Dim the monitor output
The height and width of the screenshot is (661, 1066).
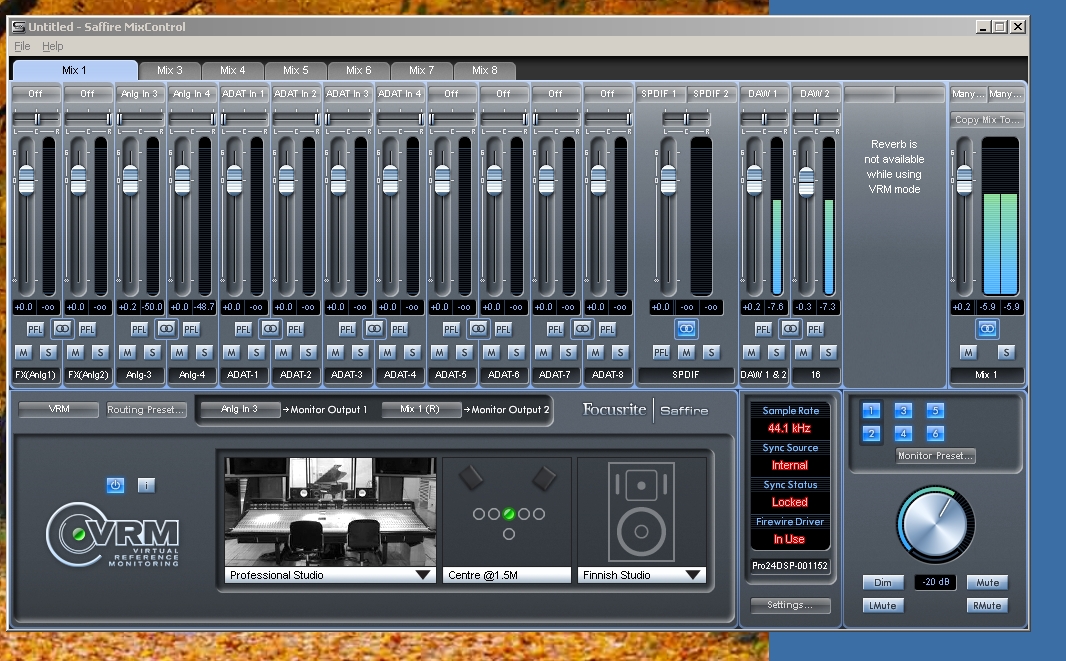883,583
